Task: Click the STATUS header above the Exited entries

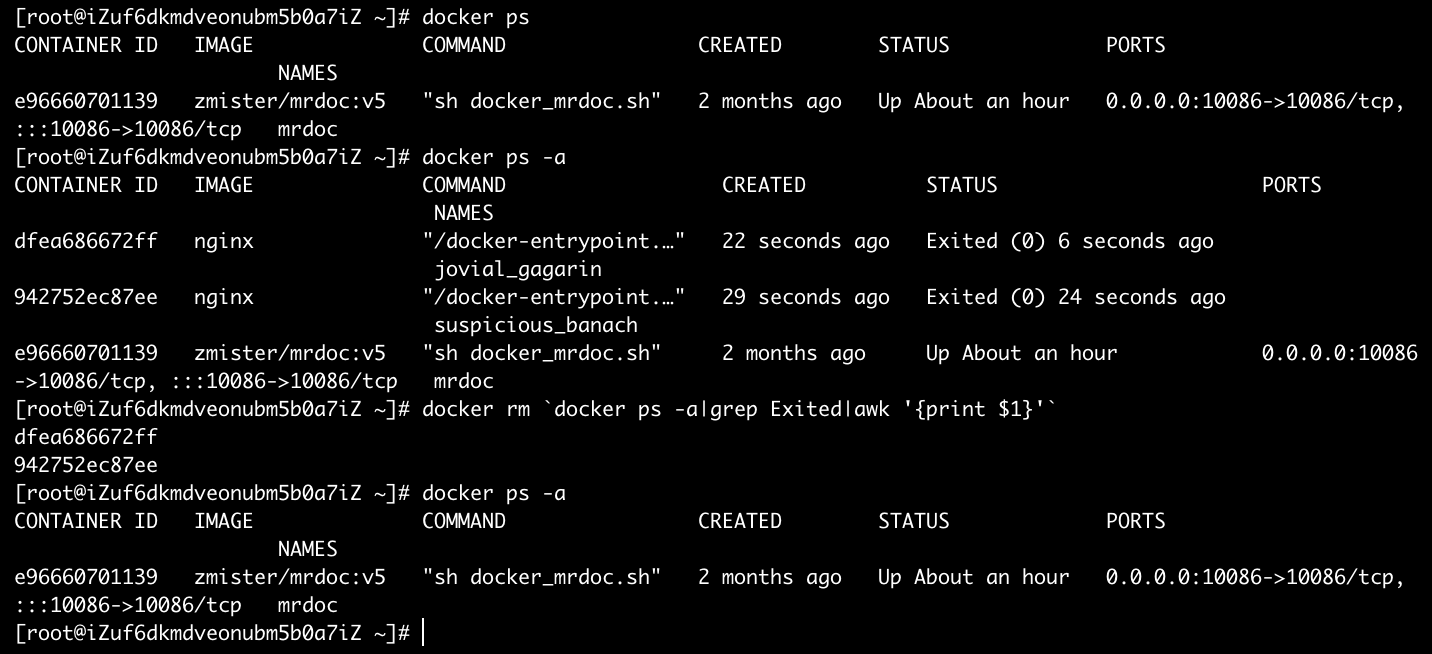Action: click(961, 185)
